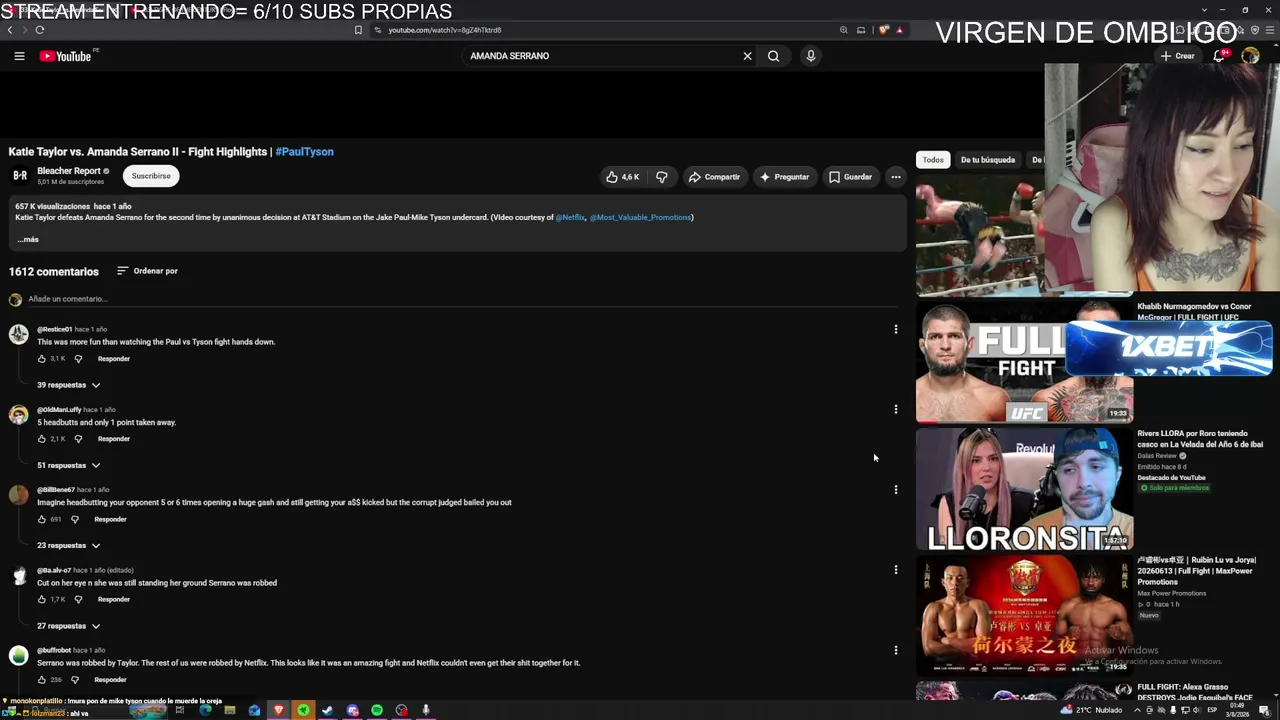Open Brave Rewards triangle icon
This screenshot has width=1280, height=720.
(899, 30)
